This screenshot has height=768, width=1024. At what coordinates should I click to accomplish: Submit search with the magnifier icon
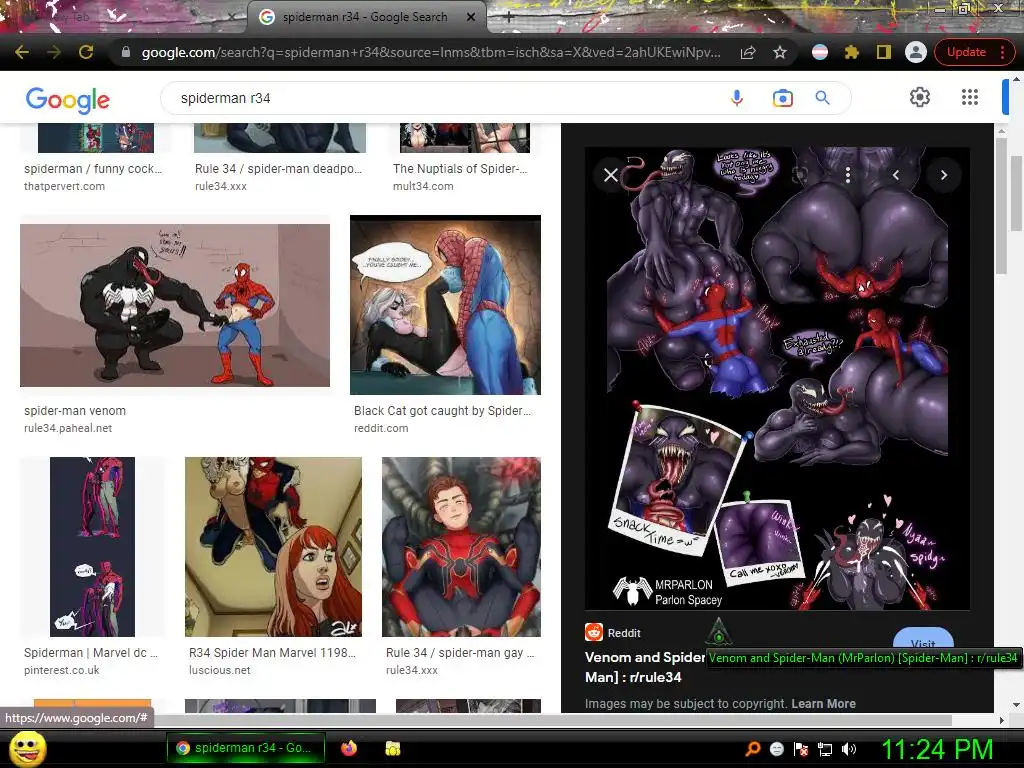822,98
